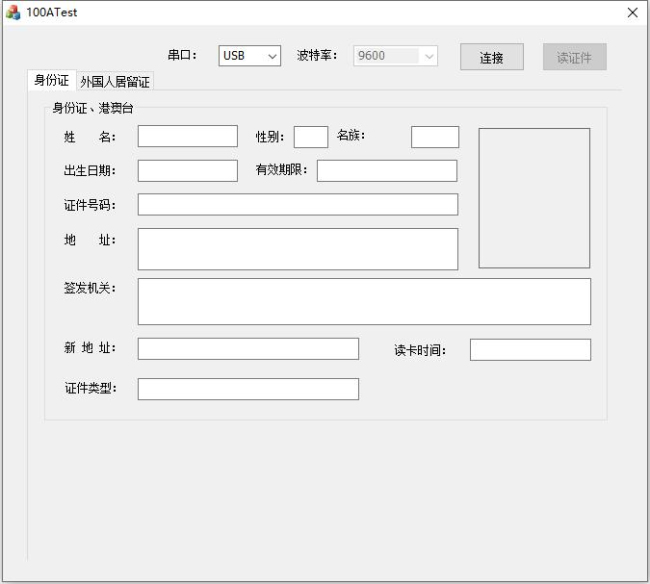Viewport: 650px width, 584px height.
Task: Click the 证件号码 ID number field
Action: [297, 204]
